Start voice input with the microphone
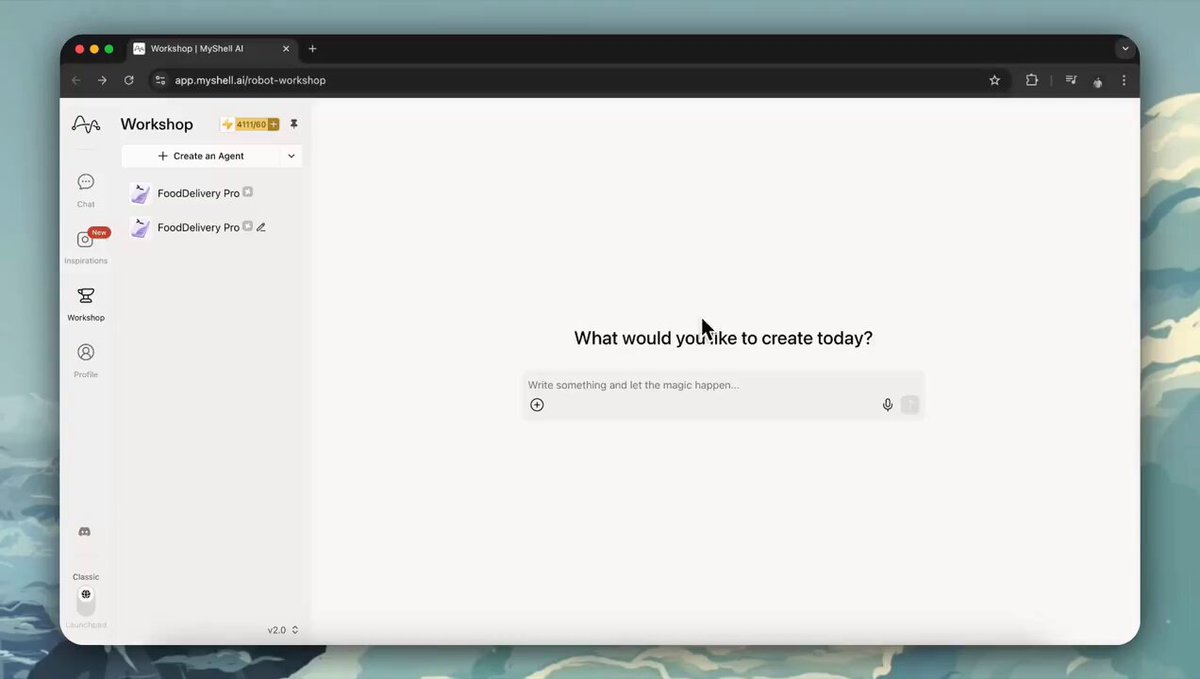 coord(887,405)
